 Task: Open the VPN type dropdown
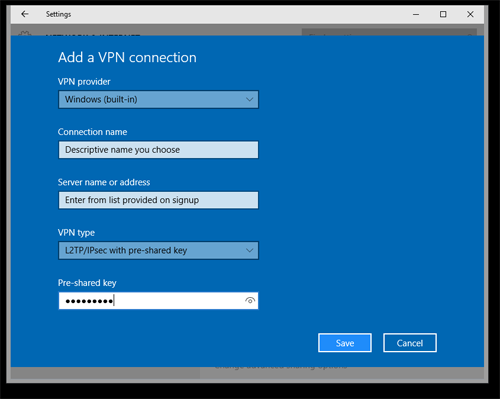tap(158, 250)
